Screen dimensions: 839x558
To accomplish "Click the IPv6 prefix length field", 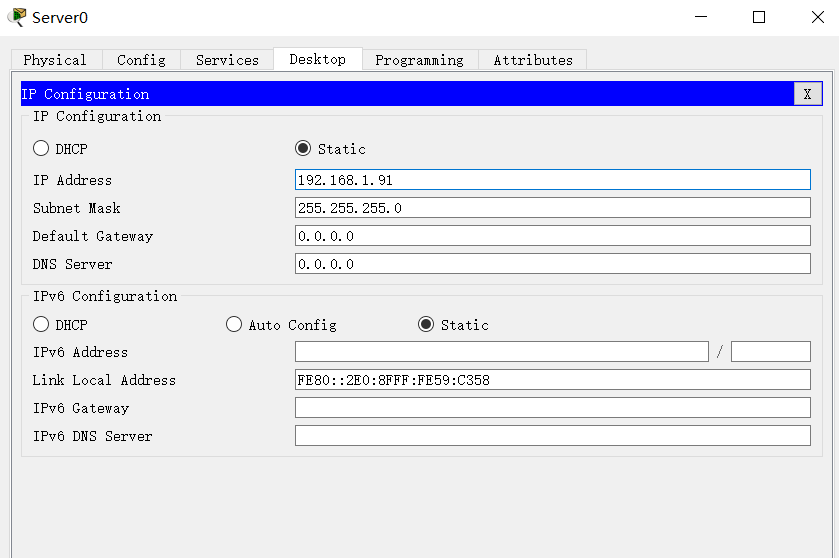I will click(771, 351).
